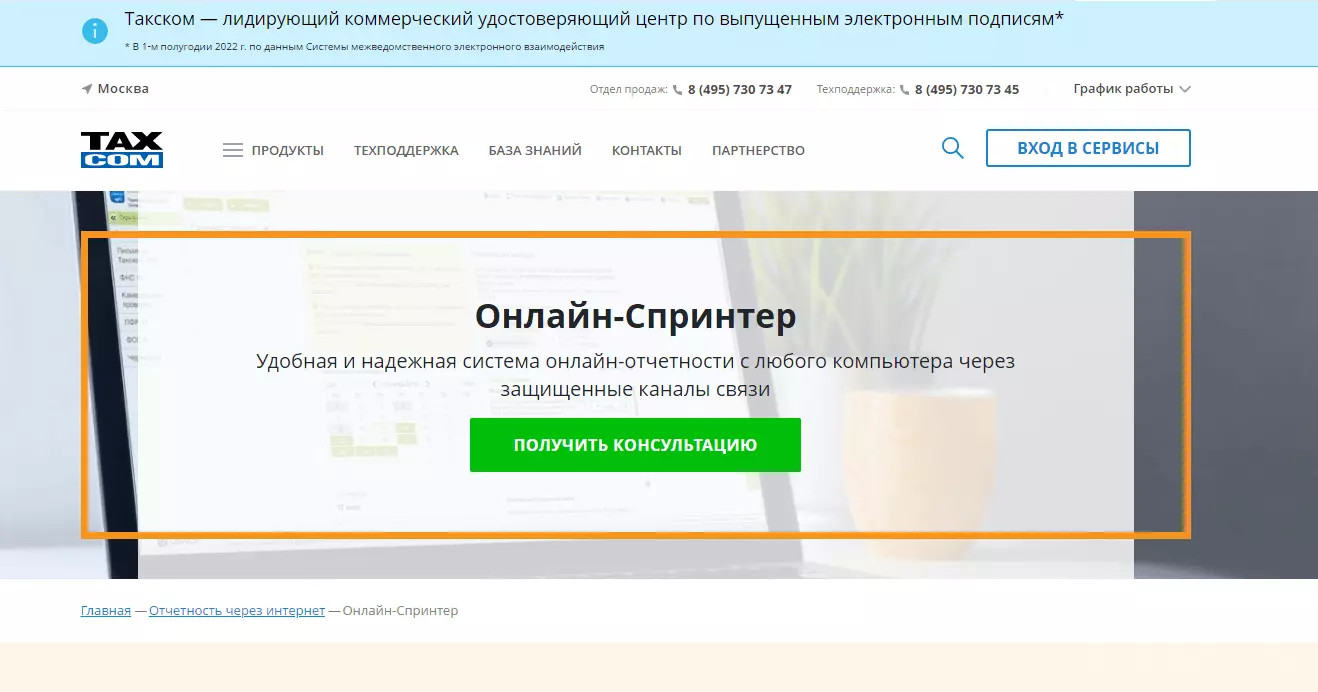Click the Получить консультацию green button
The width and height of the screenshot is (1318, 692).
point(635,445)
